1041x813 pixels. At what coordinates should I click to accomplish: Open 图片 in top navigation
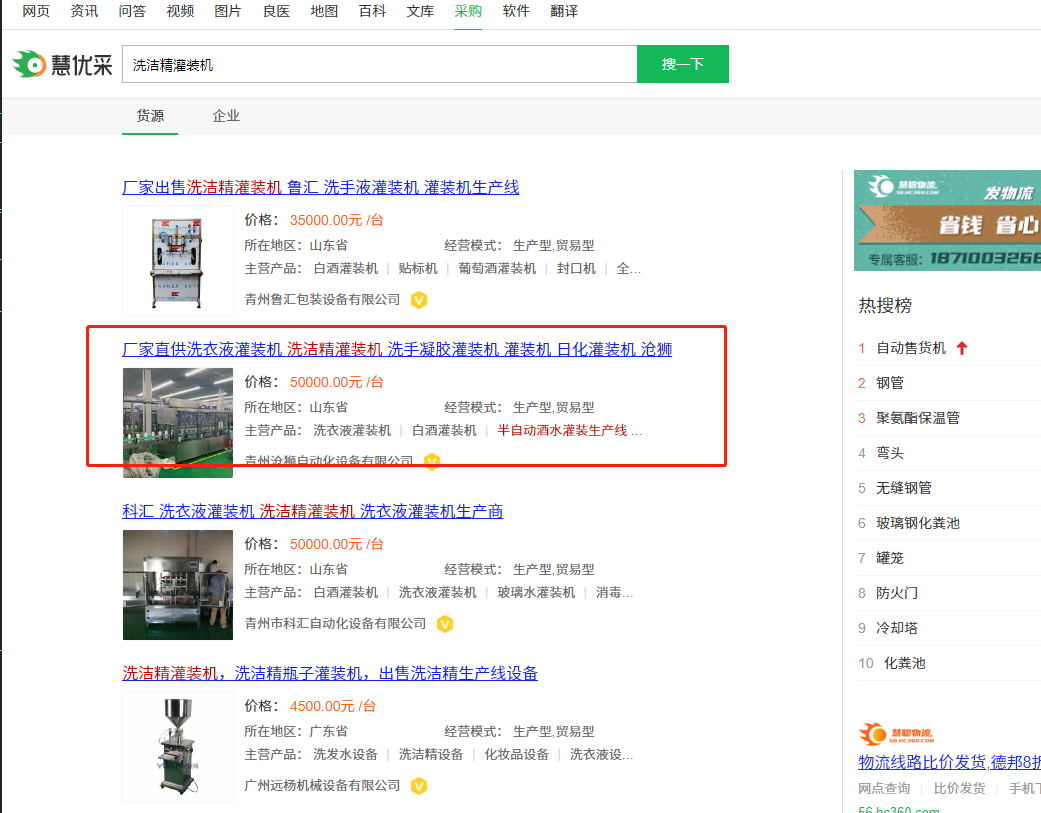pyautogui.click(x=228, y=11)
